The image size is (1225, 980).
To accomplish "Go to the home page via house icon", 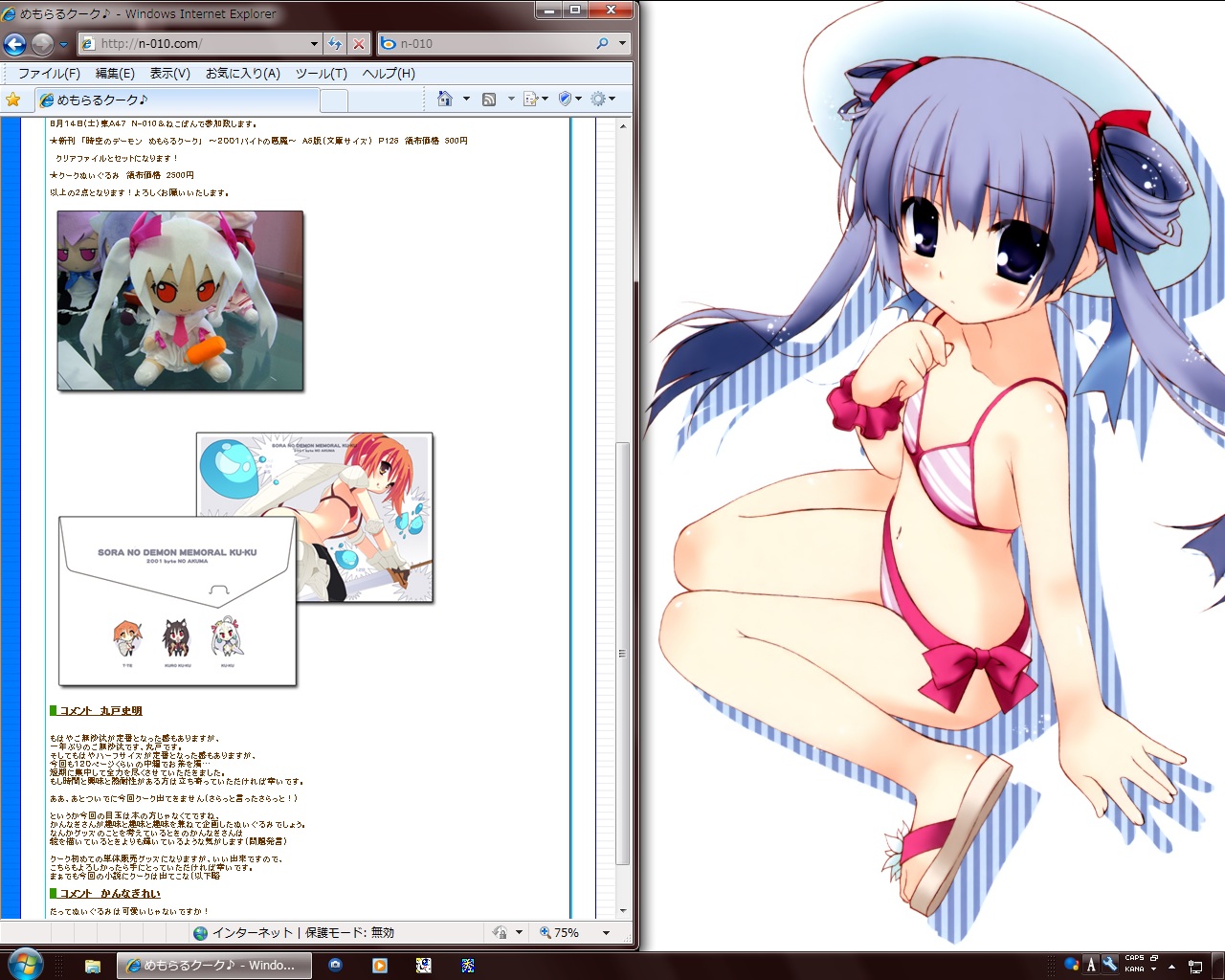I will pyautogui.click(x=445, y=99).
